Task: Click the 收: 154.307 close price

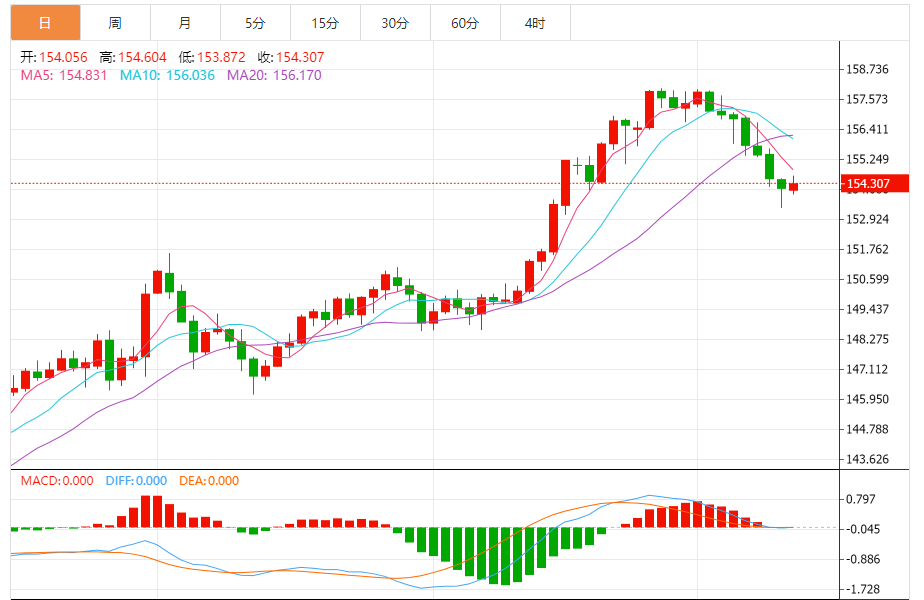Action: pyautogui.click(x=291, y=57)
